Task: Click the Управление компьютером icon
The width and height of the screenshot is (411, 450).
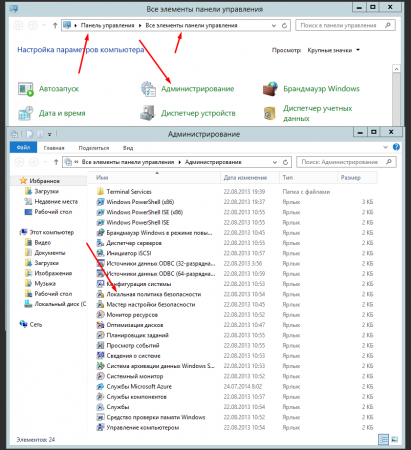Action: [x=100, y=428]
